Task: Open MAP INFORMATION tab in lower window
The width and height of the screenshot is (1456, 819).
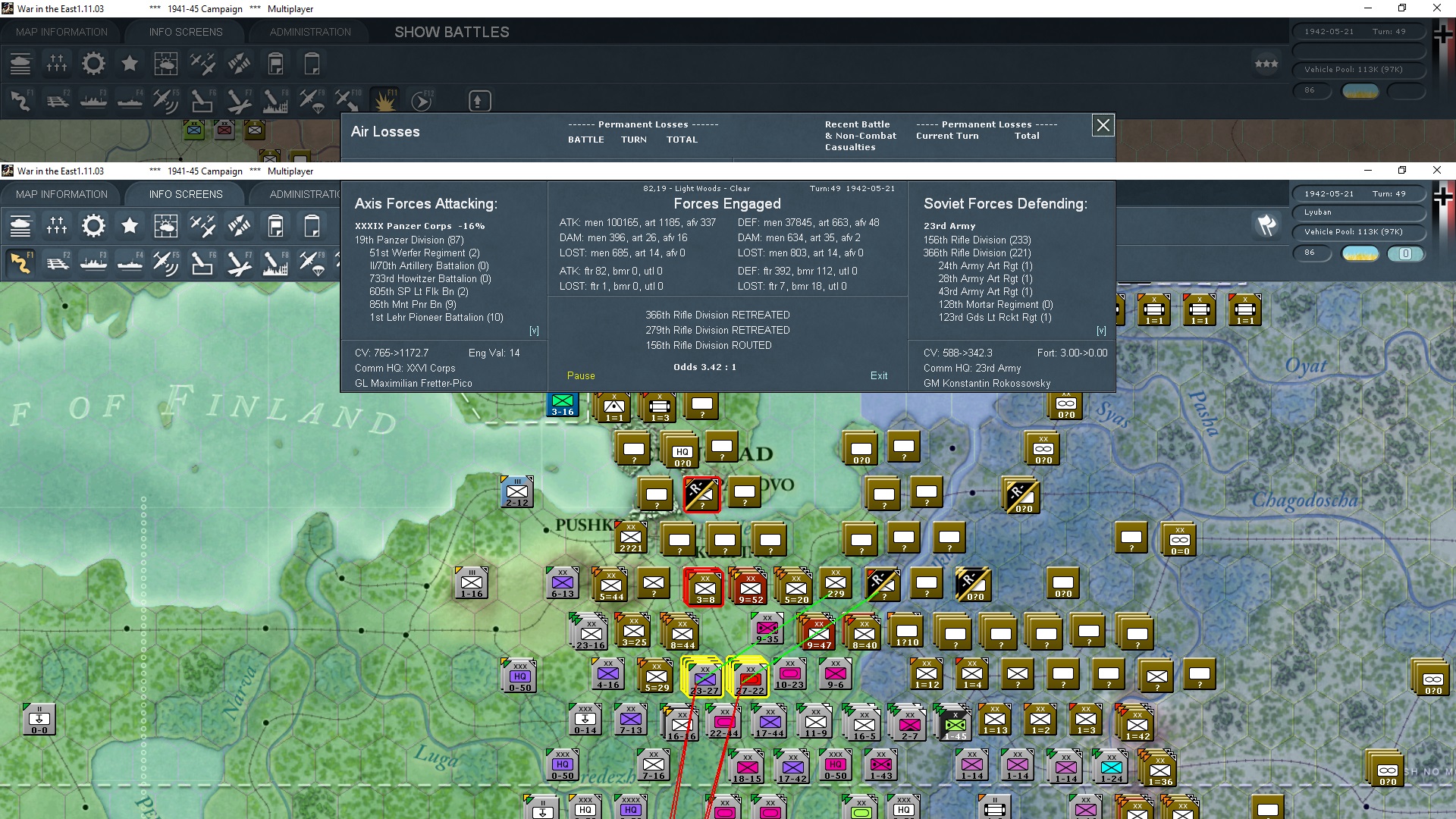Action: click(61, 194)
